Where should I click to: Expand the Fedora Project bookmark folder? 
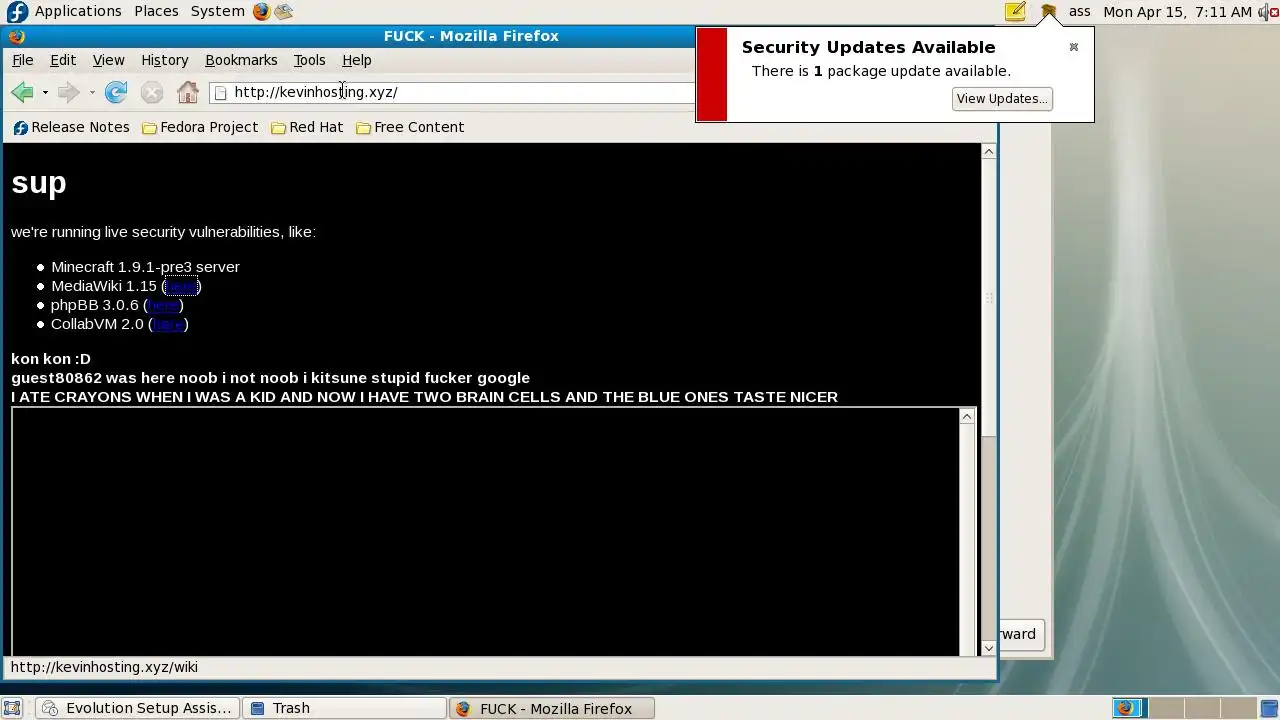point(200,127)
